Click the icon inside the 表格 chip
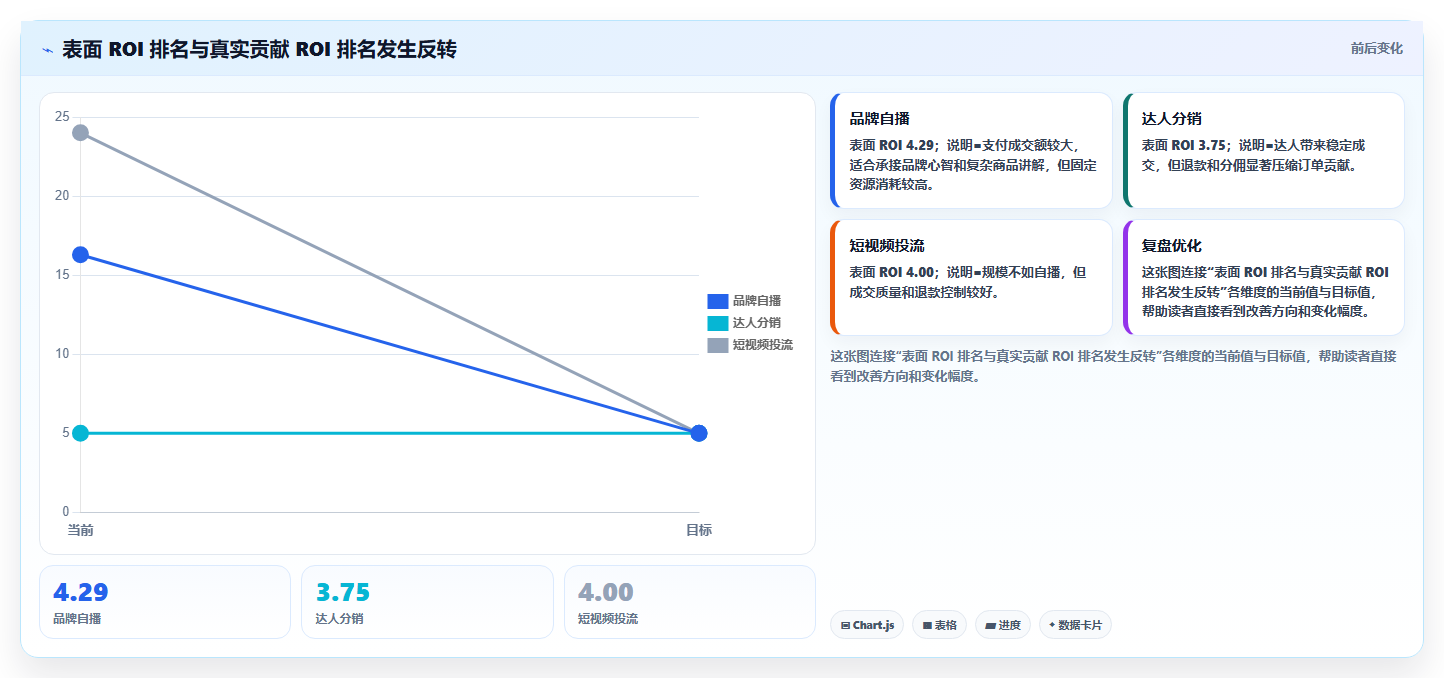Screen dimensions: 1444x678 [x=927, y=625]
